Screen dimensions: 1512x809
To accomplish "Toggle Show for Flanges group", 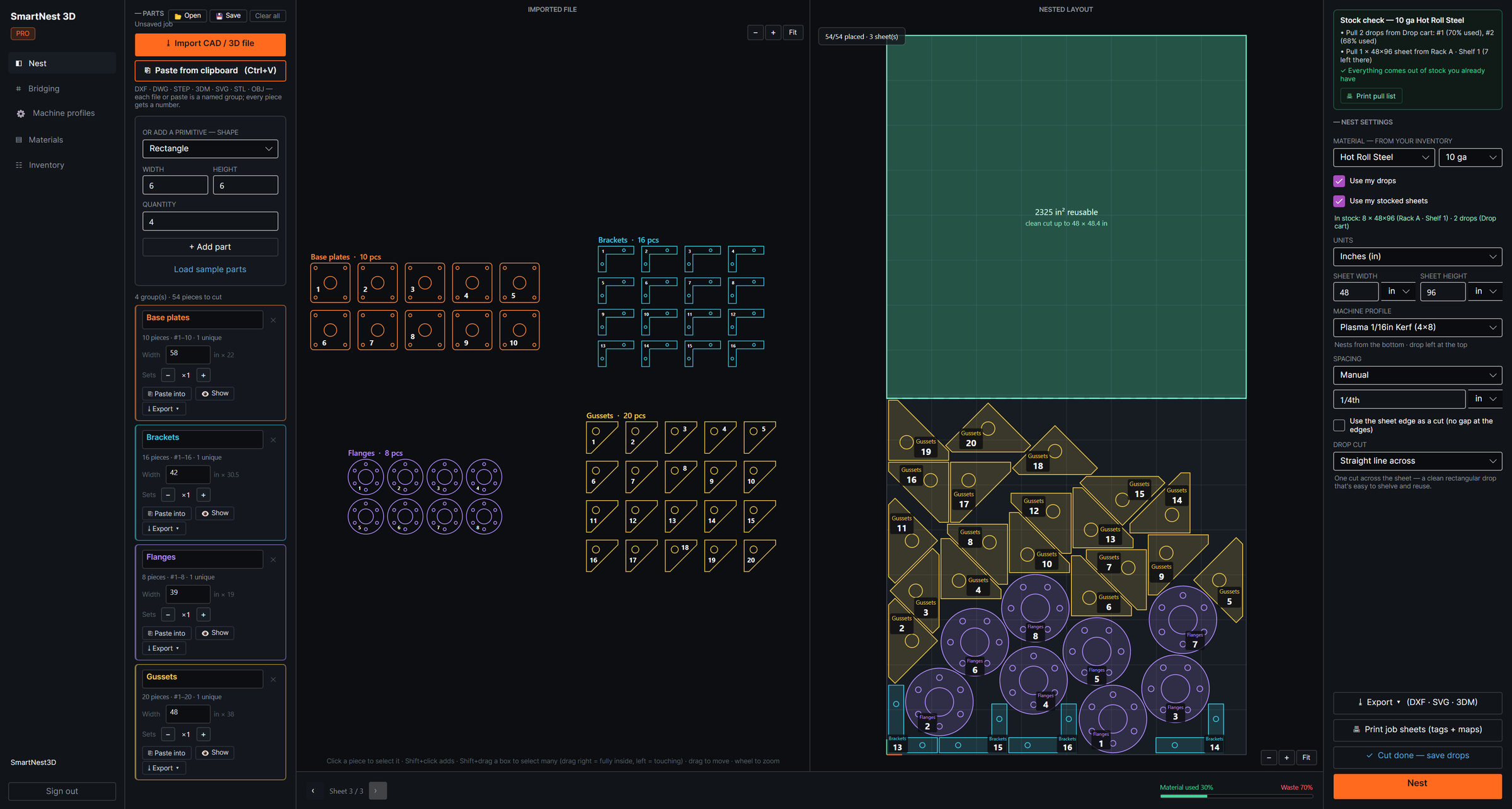I will point(215,633).
